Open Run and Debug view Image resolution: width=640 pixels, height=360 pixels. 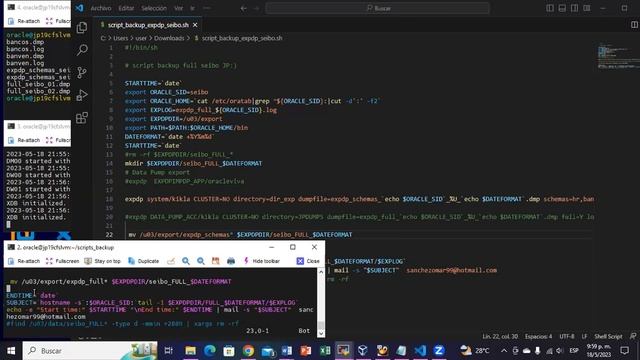pyautogui.click(x=82, y=95)
